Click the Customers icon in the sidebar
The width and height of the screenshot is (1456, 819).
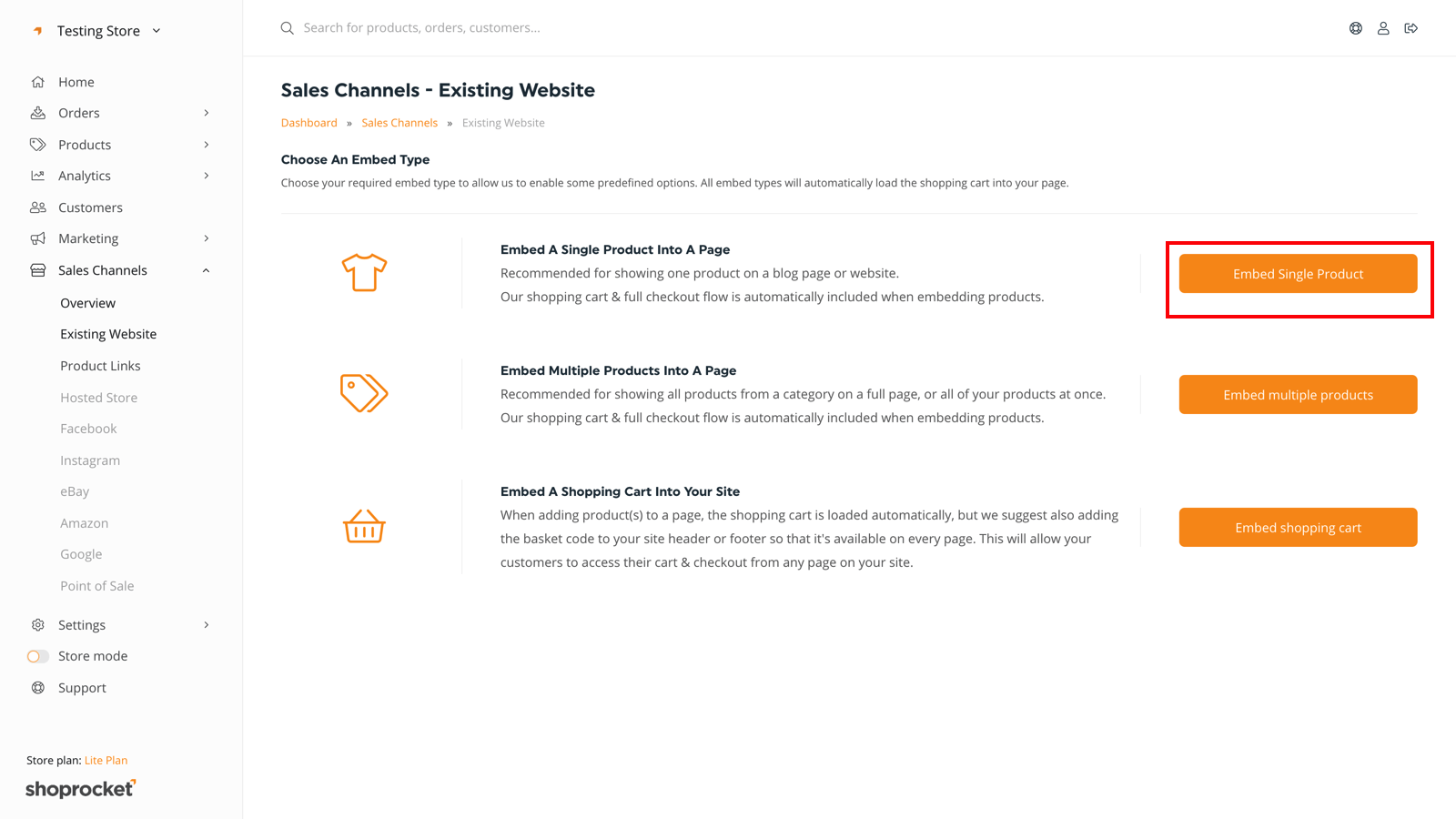37,207
